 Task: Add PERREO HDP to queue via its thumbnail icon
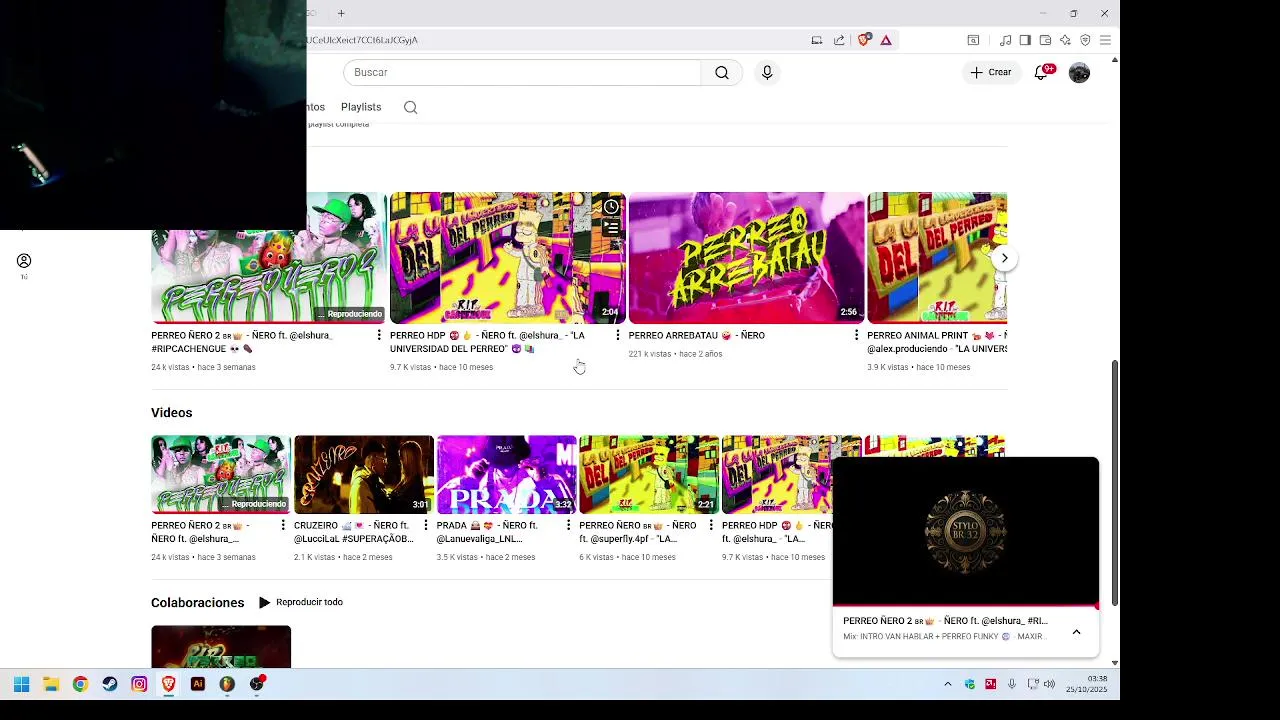(x=611, y=228)
